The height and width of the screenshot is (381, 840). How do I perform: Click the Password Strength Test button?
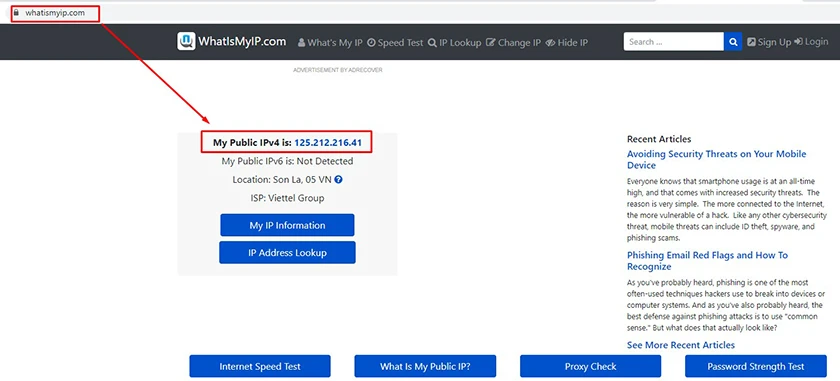[x=756, y=367]
